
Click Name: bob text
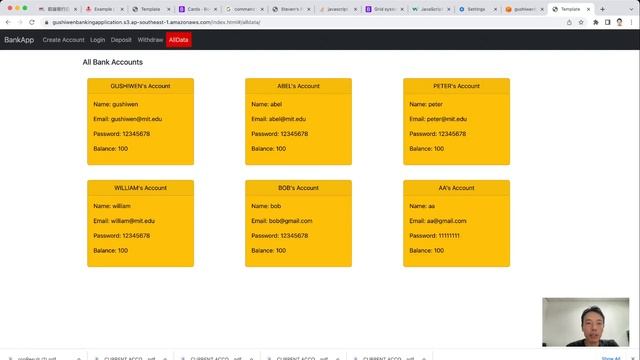point(266,206)
